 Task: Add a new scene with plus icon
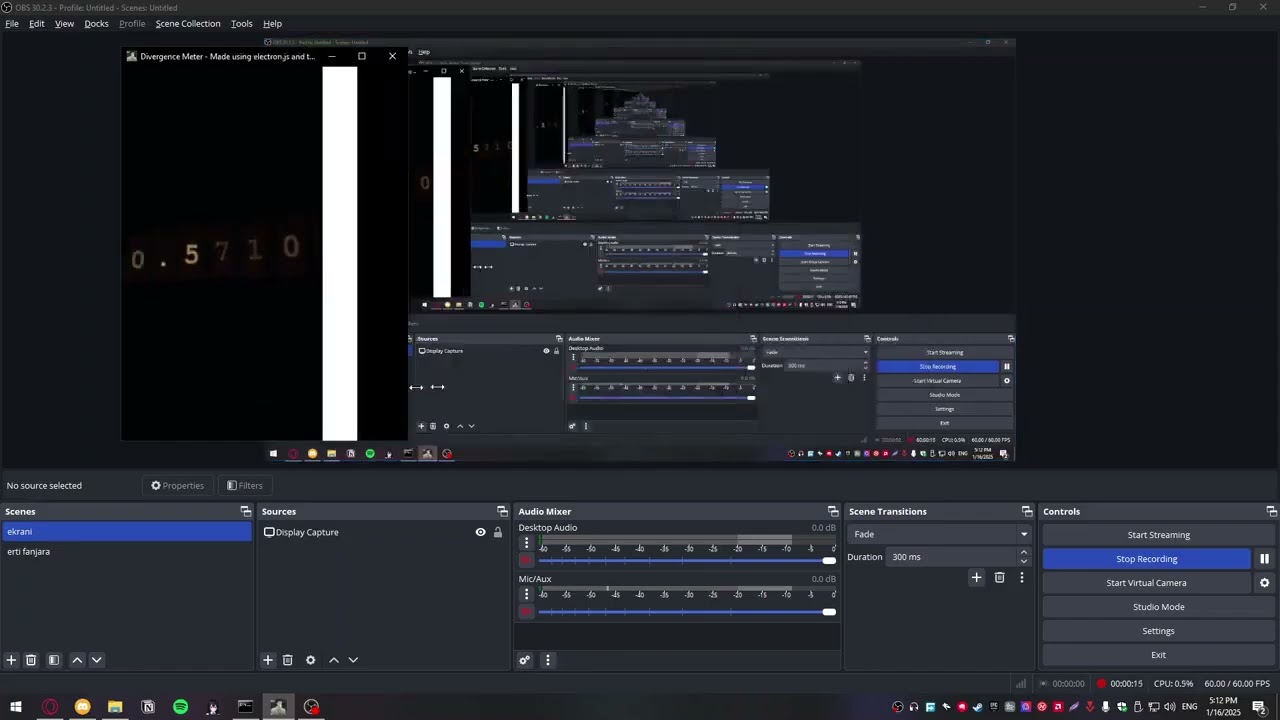[11, 660]
